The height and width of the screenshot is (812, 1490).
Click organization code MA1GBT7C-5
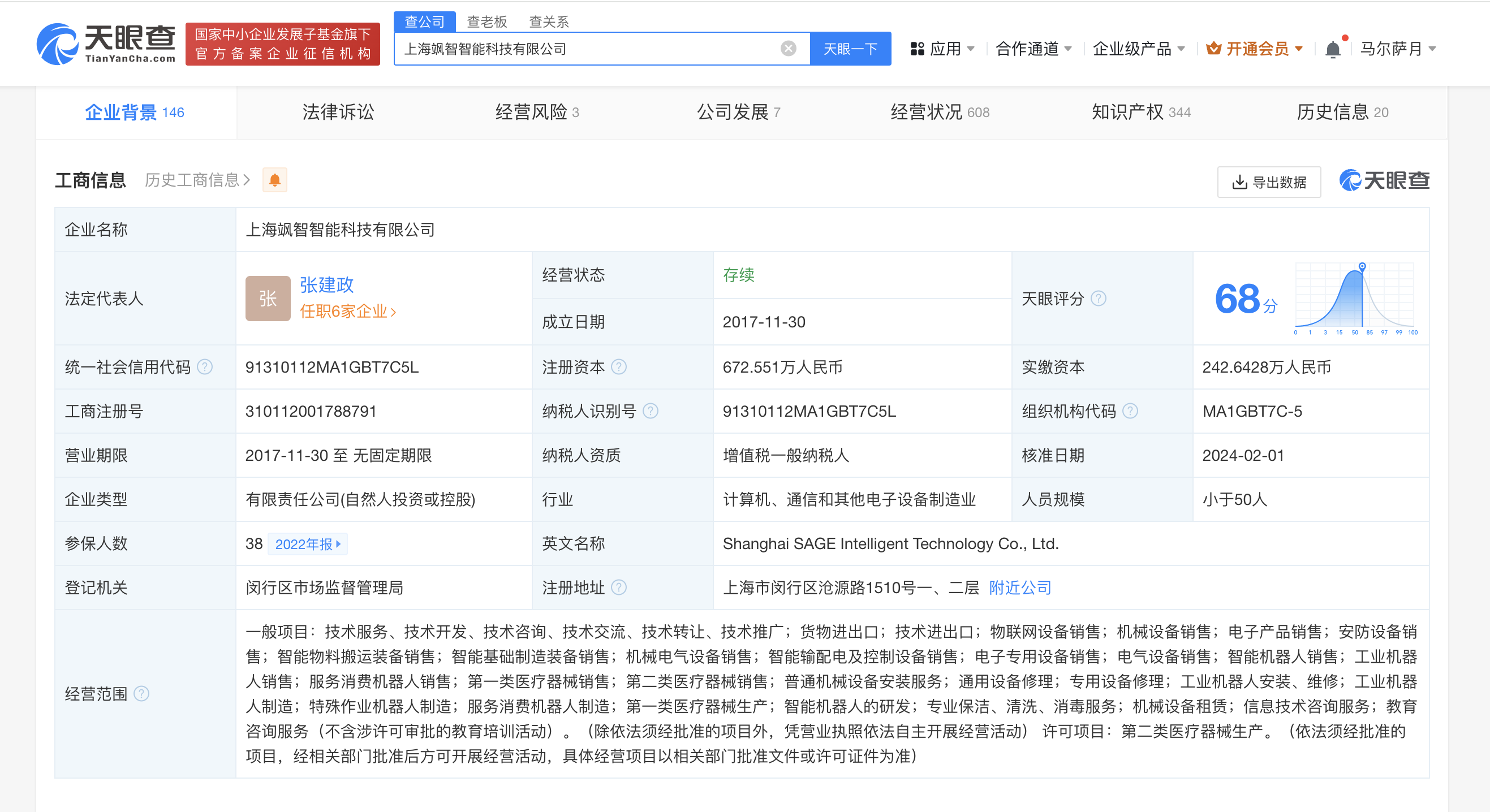click(x=1252, y=411)
